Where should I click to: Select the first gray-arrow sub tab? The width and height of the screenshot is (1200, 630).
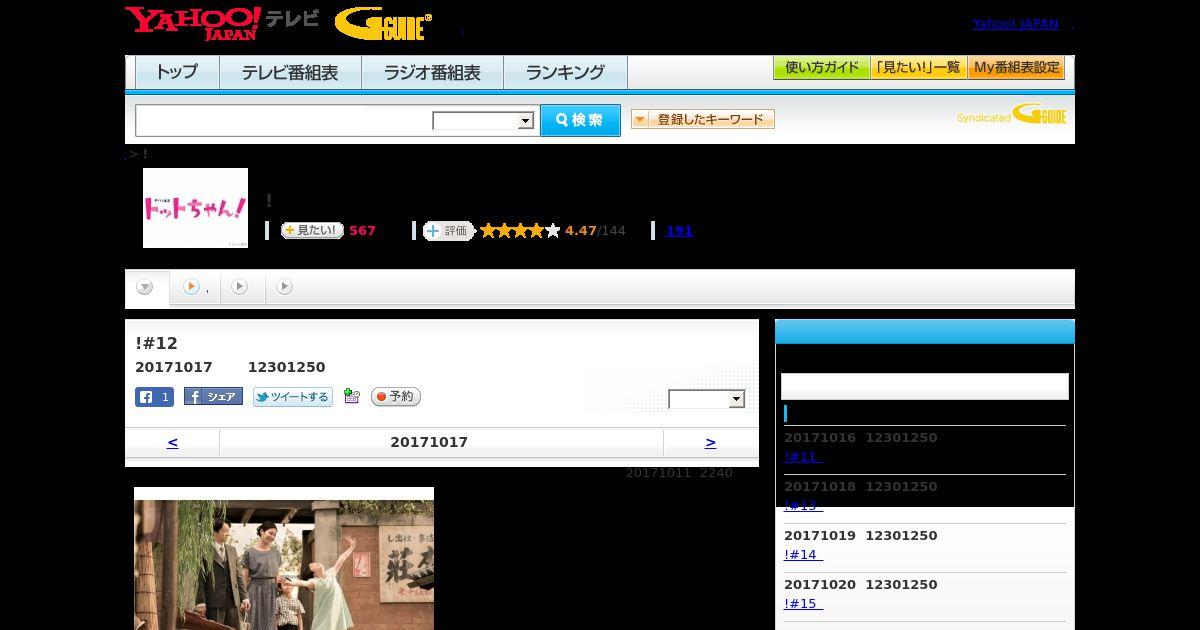click(x=145, y=288)
